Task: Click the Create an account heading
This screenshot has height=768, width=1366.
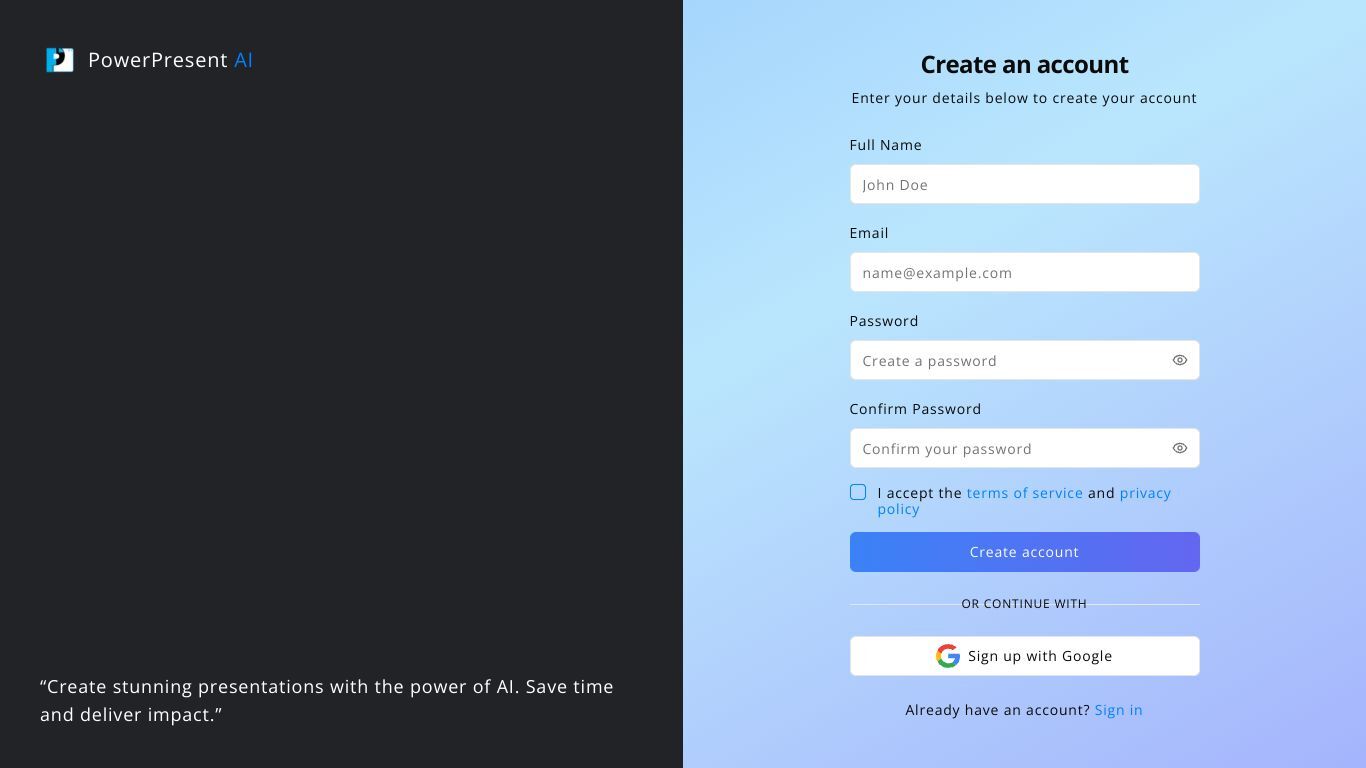Action: click(1024, 64)
